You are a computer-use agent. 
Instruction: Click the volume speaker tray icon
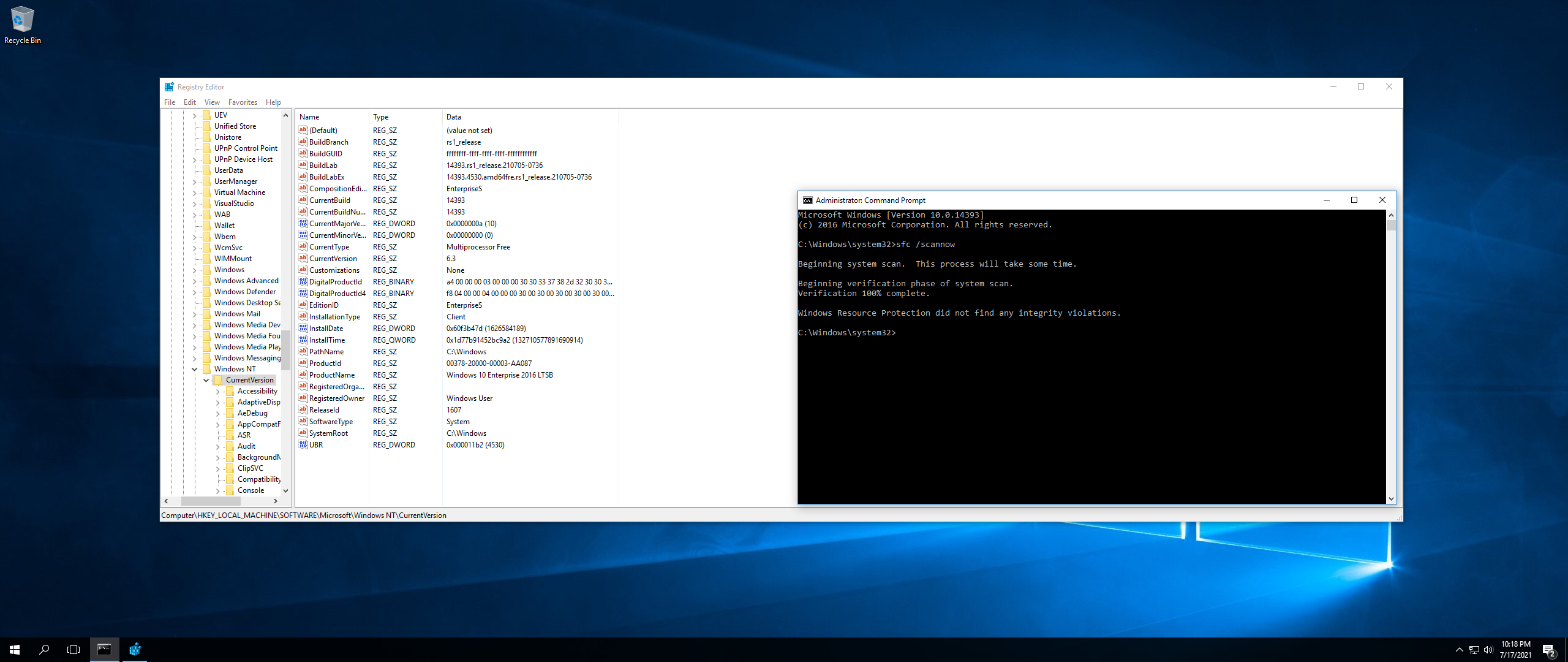1488,650
